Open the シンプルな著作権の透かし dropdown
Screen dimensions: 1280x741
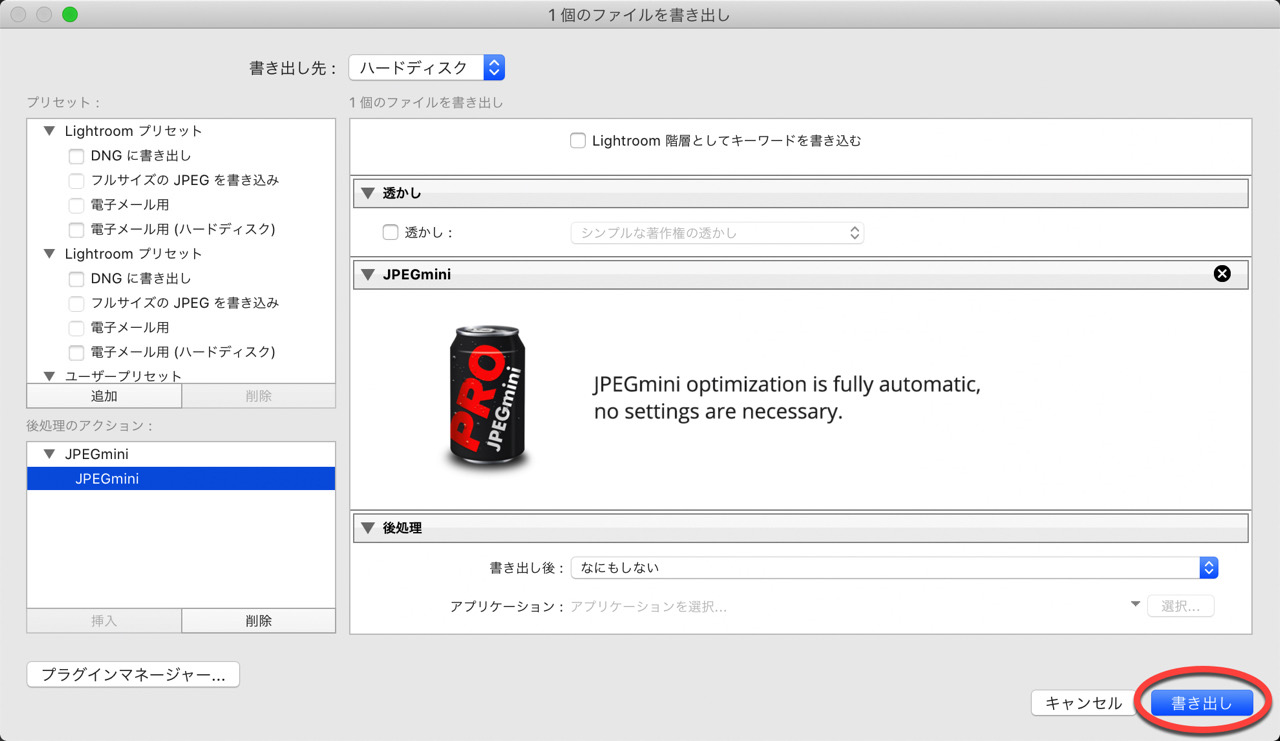tap(717, 233)
